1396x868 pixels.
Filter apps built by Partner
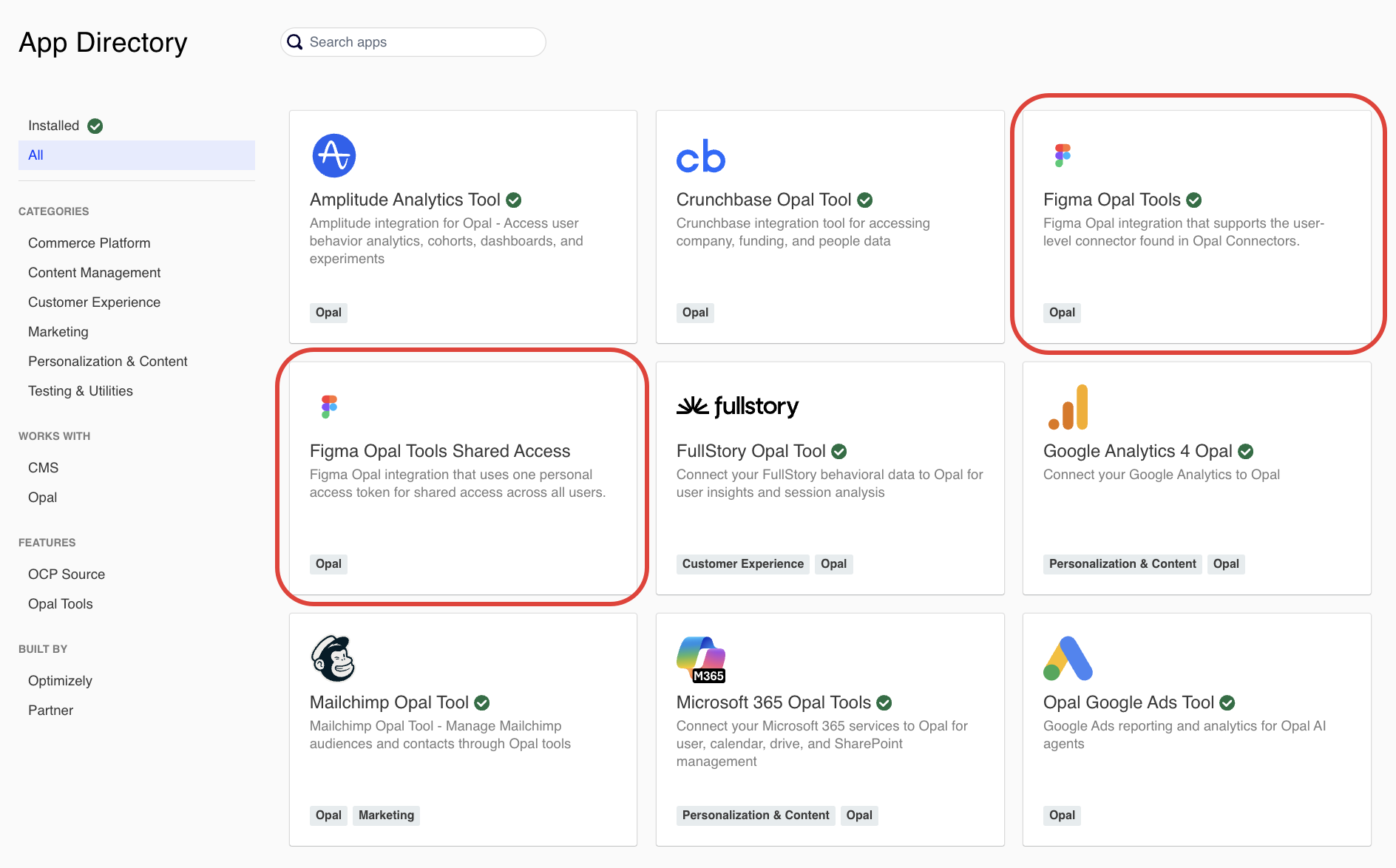pyautogui.click(x=51, y=711)
